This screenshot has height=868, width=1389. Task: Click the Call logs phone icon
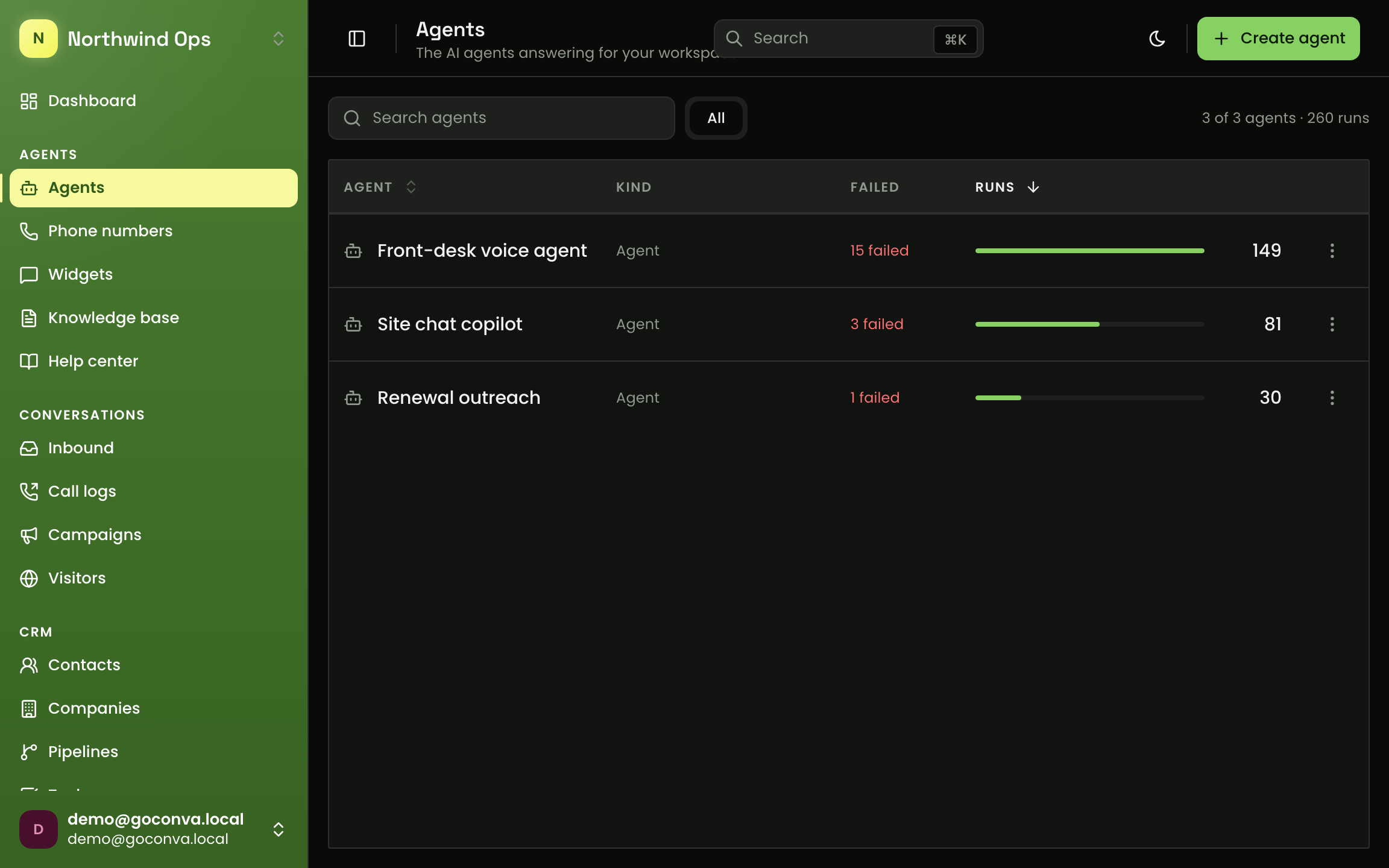click(x=29, y=491)
